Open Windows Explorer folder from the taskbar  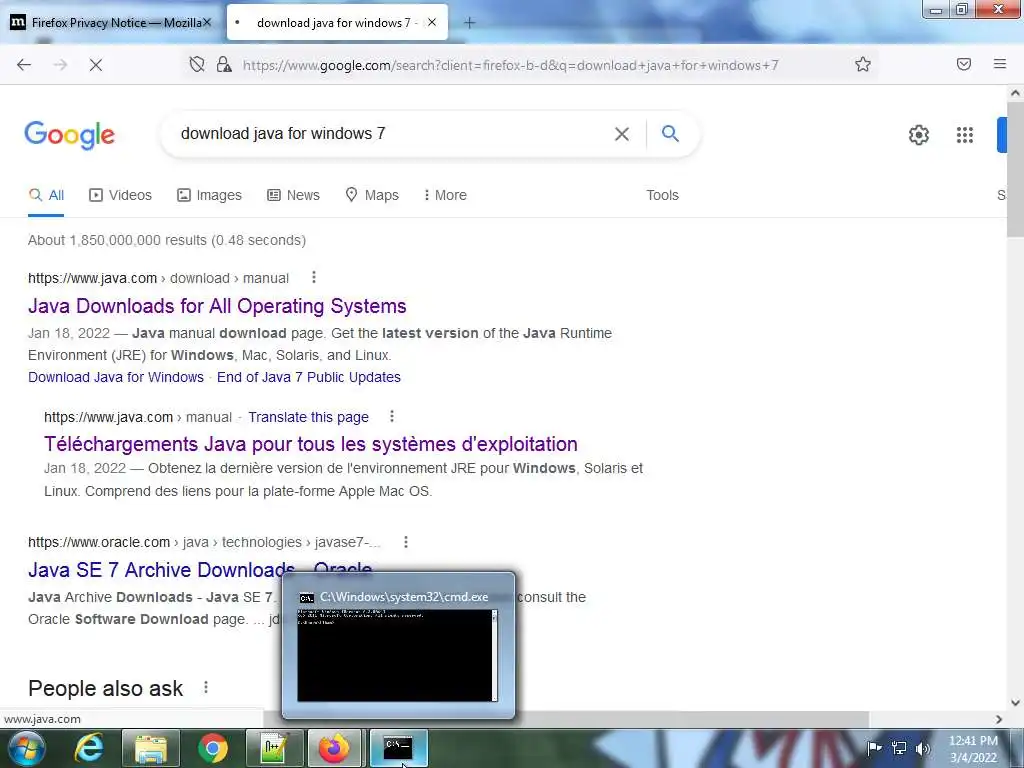151,748
